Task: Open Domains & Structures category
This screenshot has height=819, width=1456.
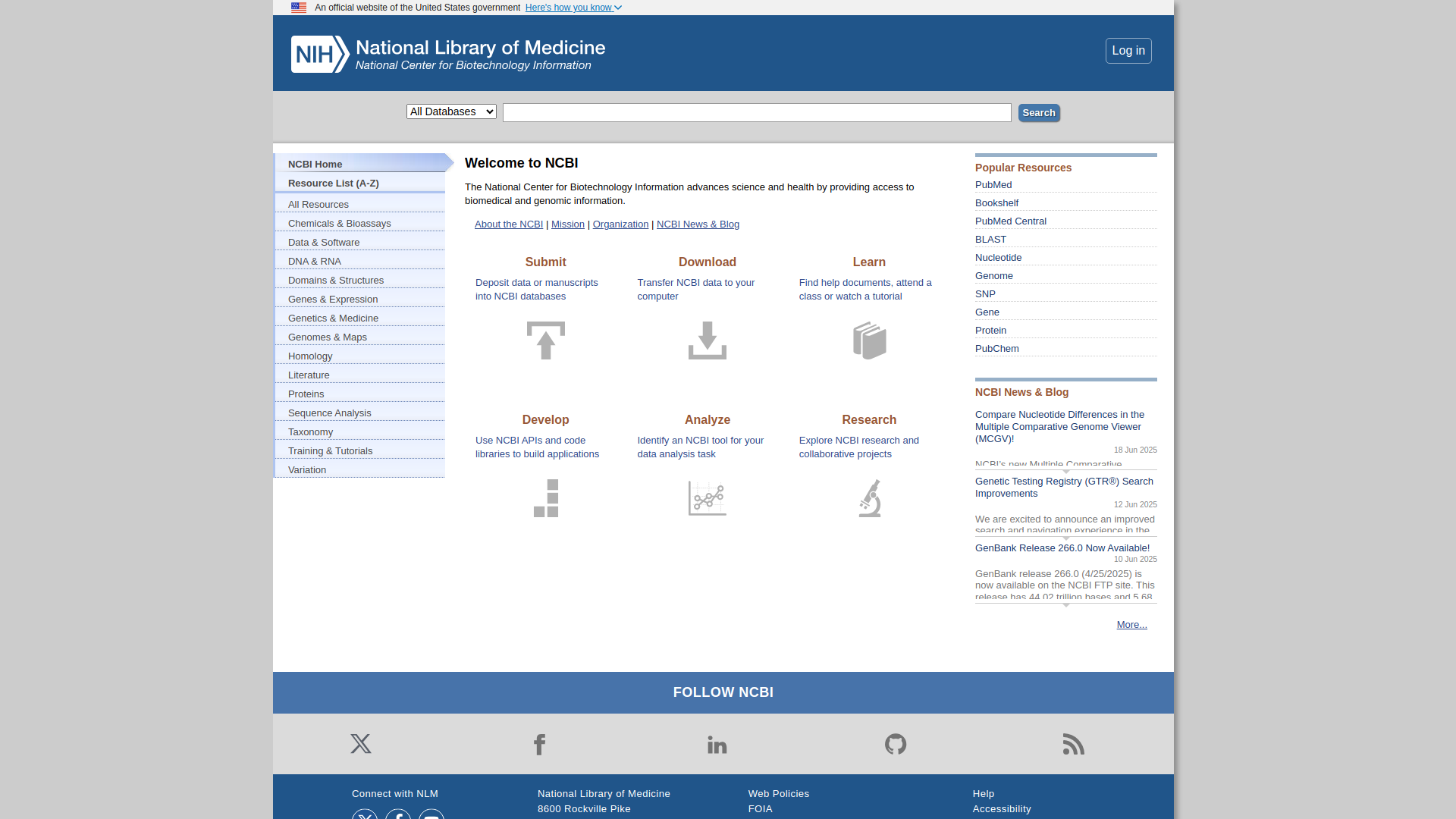Action: (360, 280)
